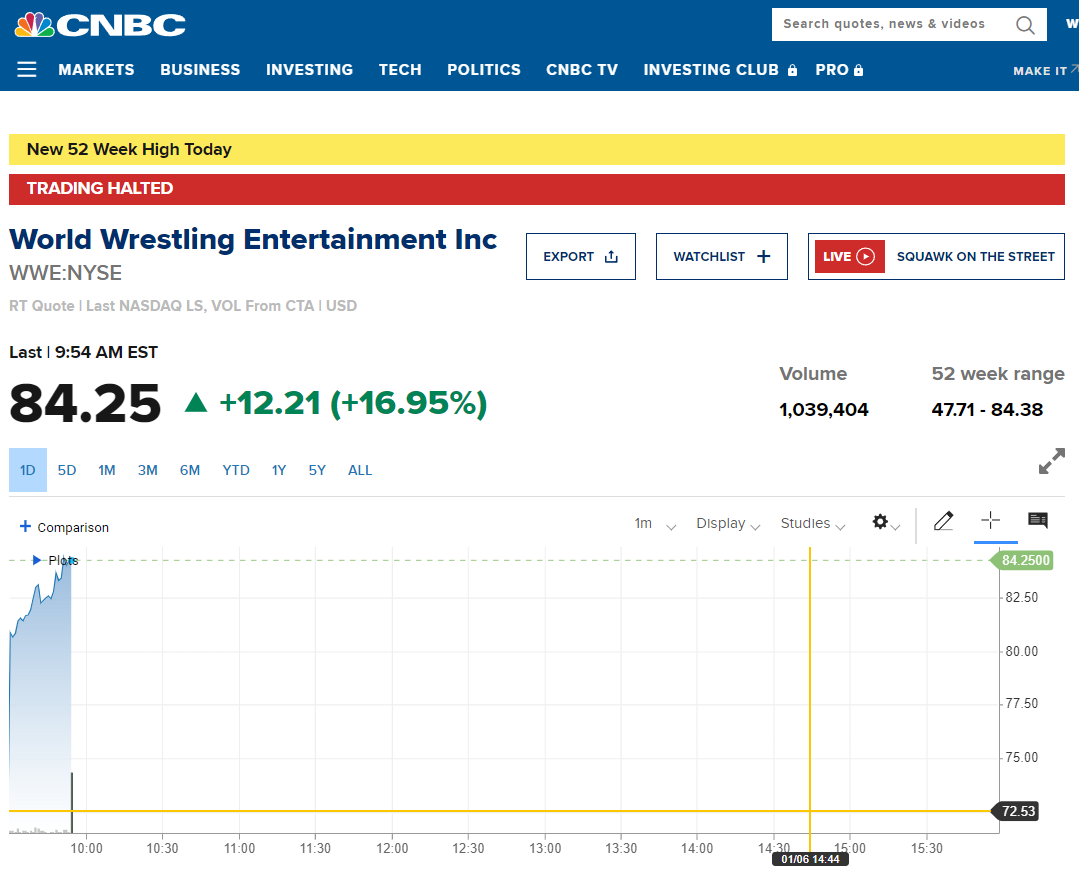Open the hamburger navigation menu

coord(27,69)
